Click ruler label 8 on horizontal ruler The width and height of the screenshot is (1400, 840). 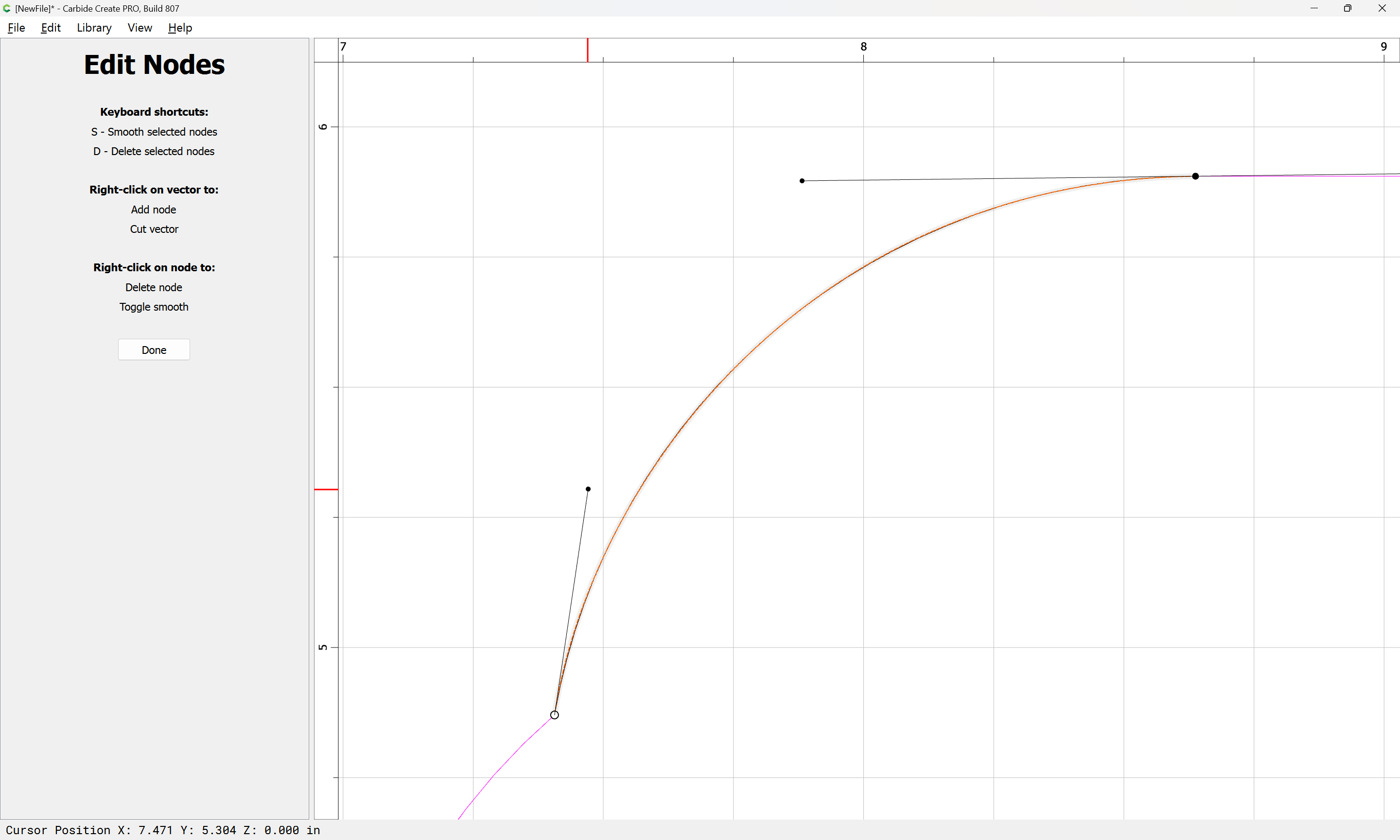click(863, 46)
